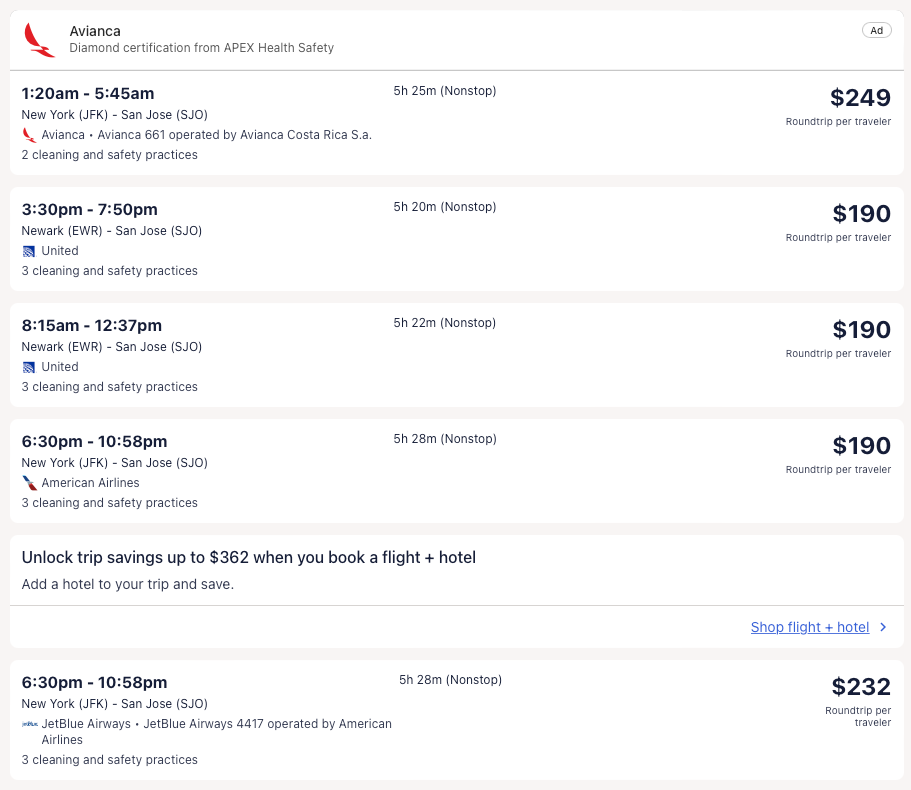This screenshot has width=911, height=790.
Task: Click Avianca's 2 cleaning and safety practices
Action: [x=109, y=155]
